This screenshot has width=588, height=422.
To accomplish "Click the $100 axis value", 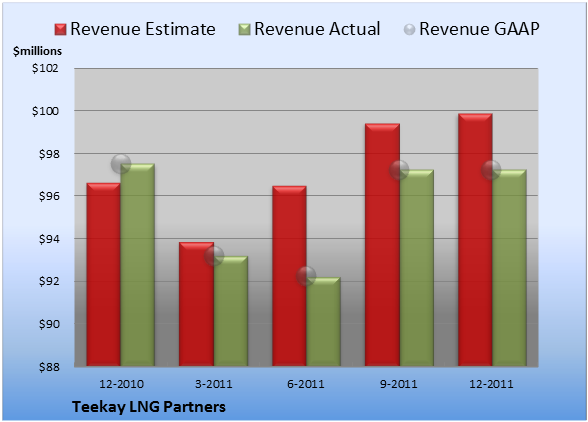I will pyautogui.click(x=45, y=111).
